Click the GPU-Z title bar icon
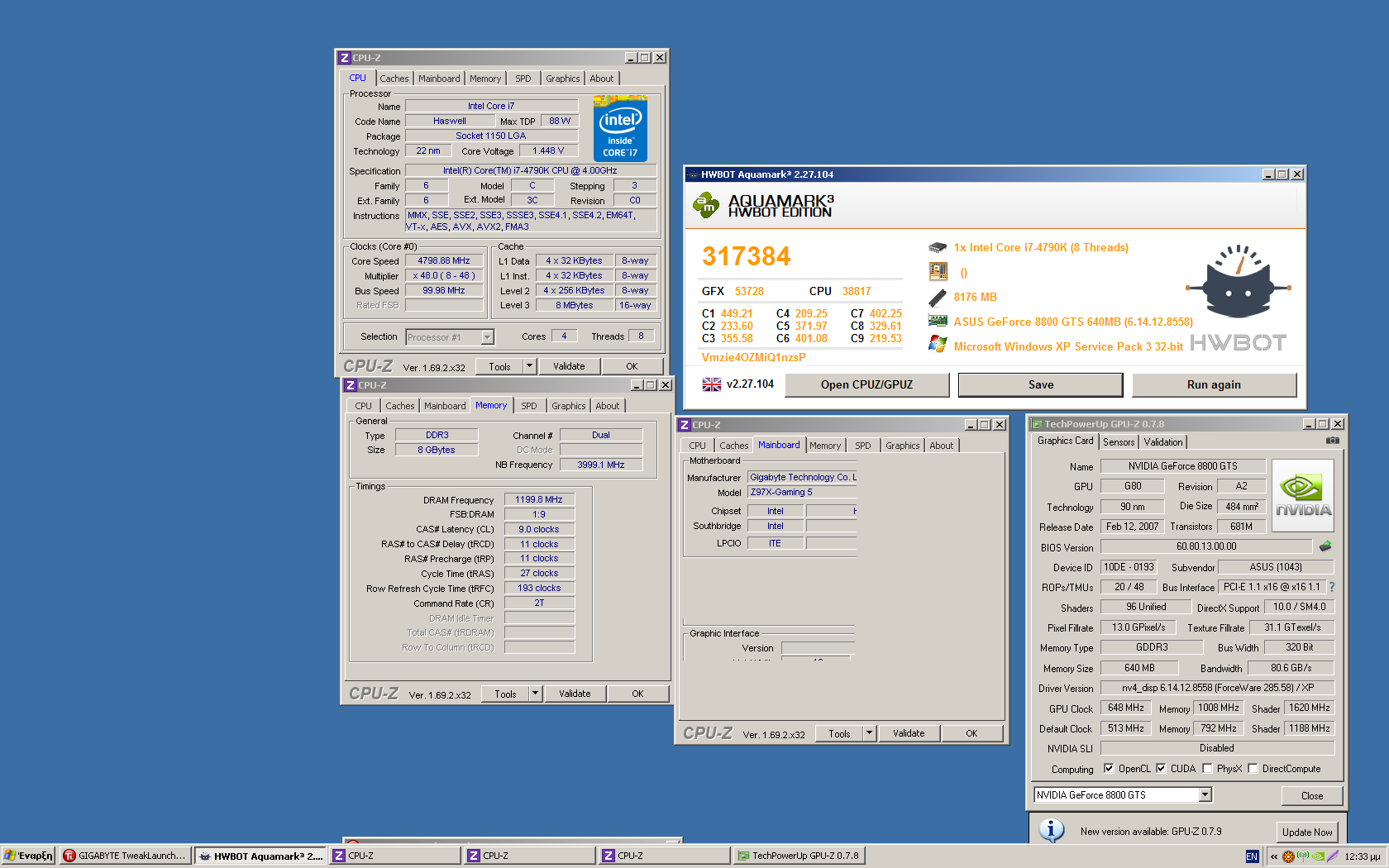The image size is (1389, 868). coord(1036,424)
